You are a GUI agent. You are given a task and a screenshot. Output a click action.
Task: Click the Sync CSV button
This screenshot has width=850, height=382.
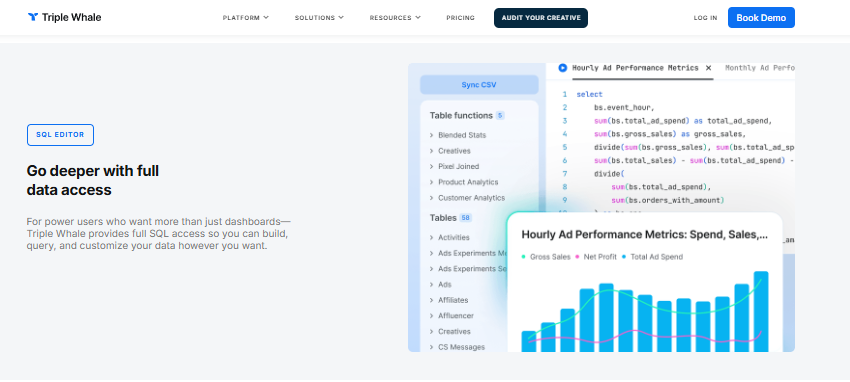pos(479,85)
